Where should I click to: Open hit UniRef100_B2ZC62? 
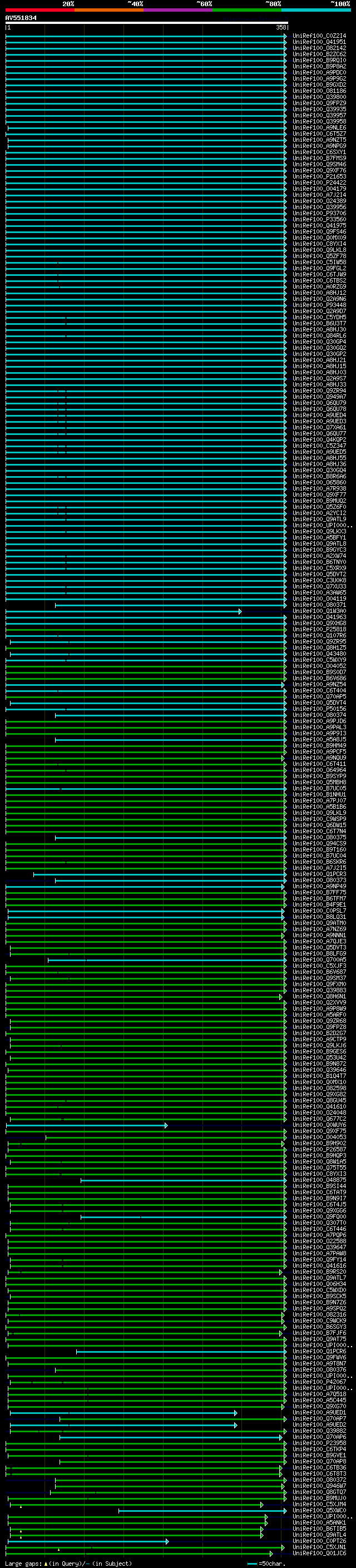click(x=319, y=54)
